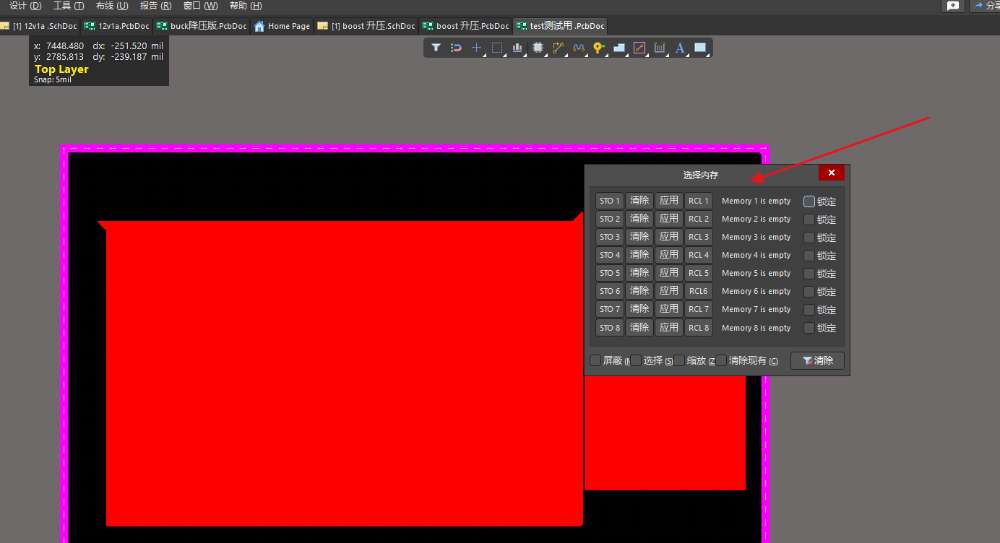Screen dimensions: 1000x543
Task: Click the 'Memory 8 is empty' label
Action: coord(756,328)
